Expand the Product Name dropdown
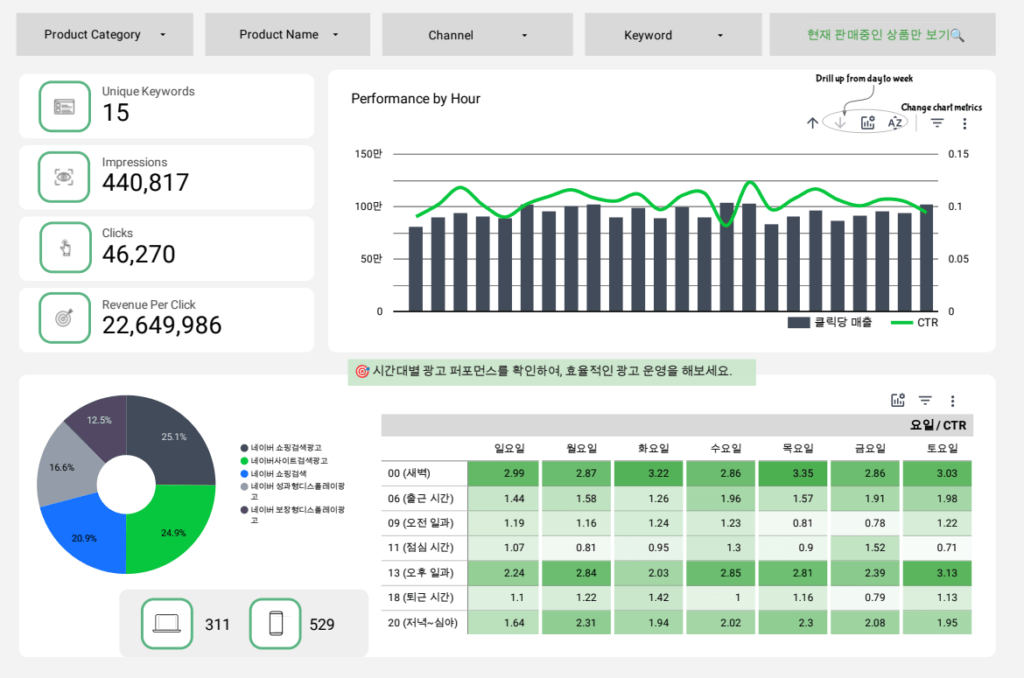 287,35
